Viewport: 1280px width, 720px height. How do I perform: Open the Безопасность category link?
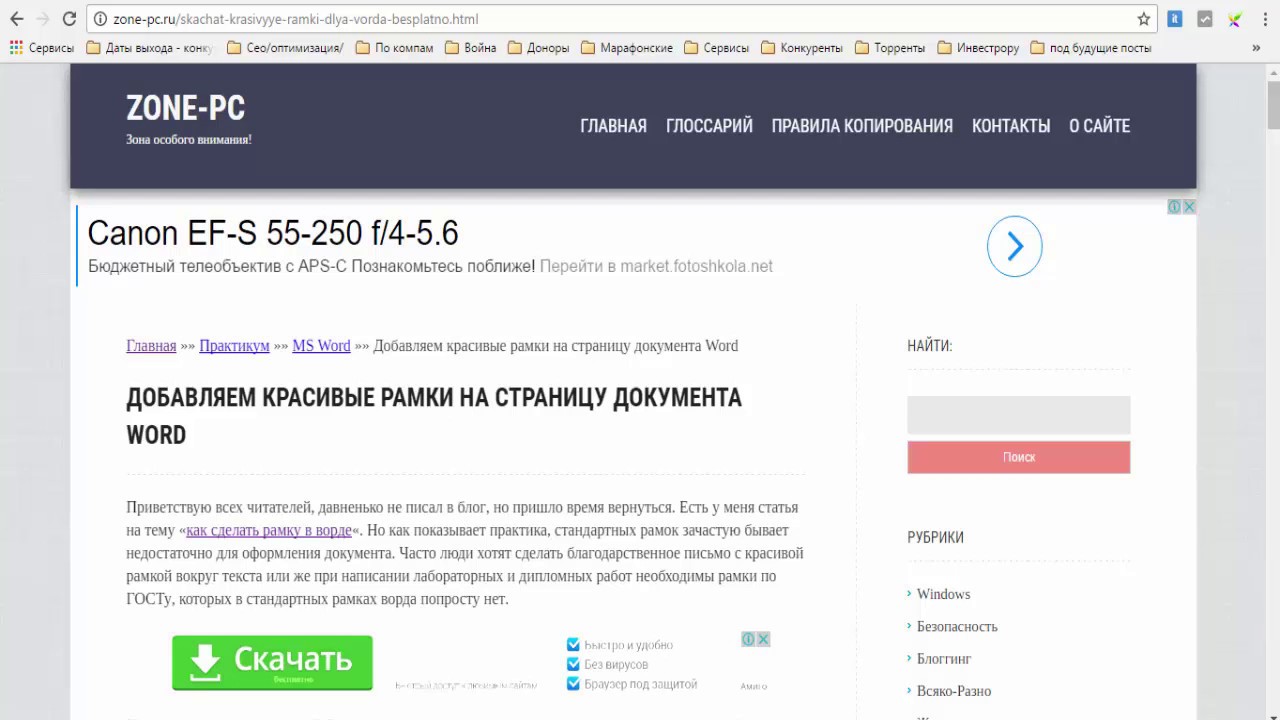click(x=957, y=627)
